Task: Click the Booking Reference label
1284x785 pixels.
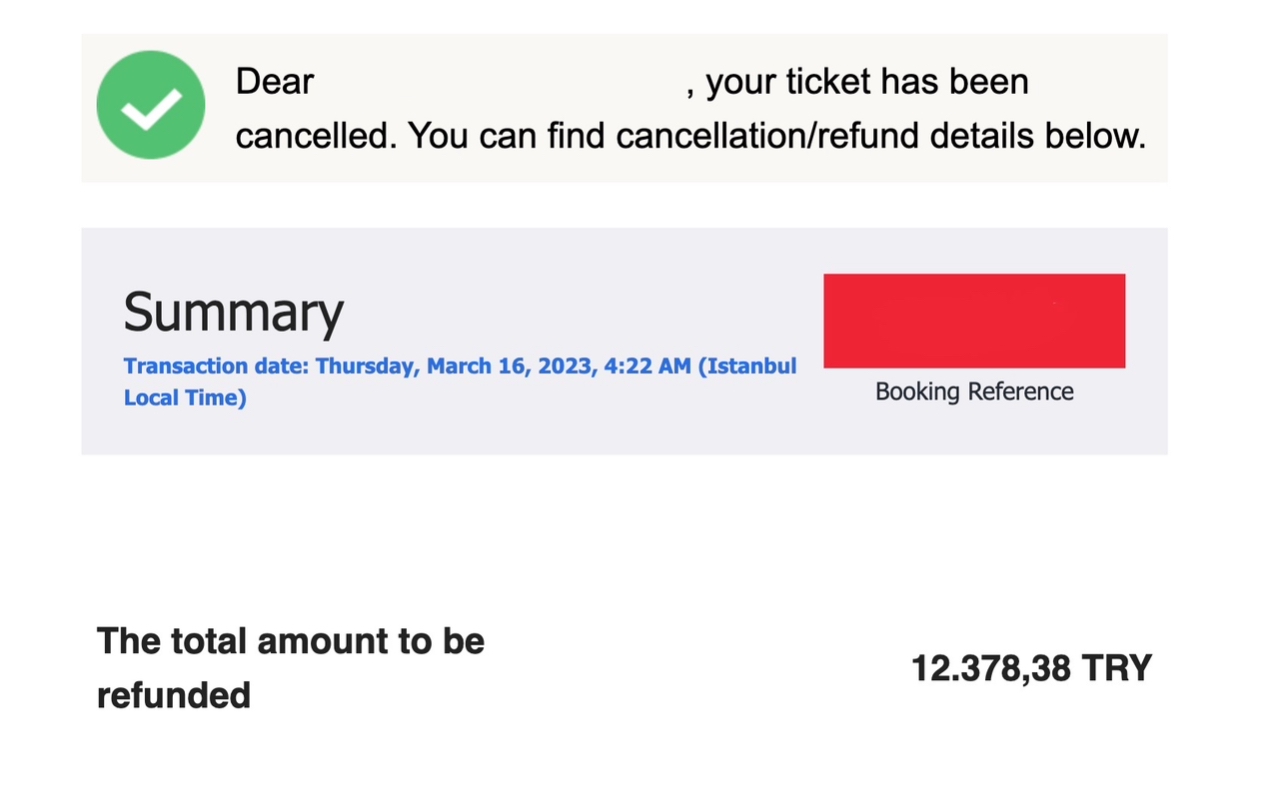Action: tap(974, 392)
